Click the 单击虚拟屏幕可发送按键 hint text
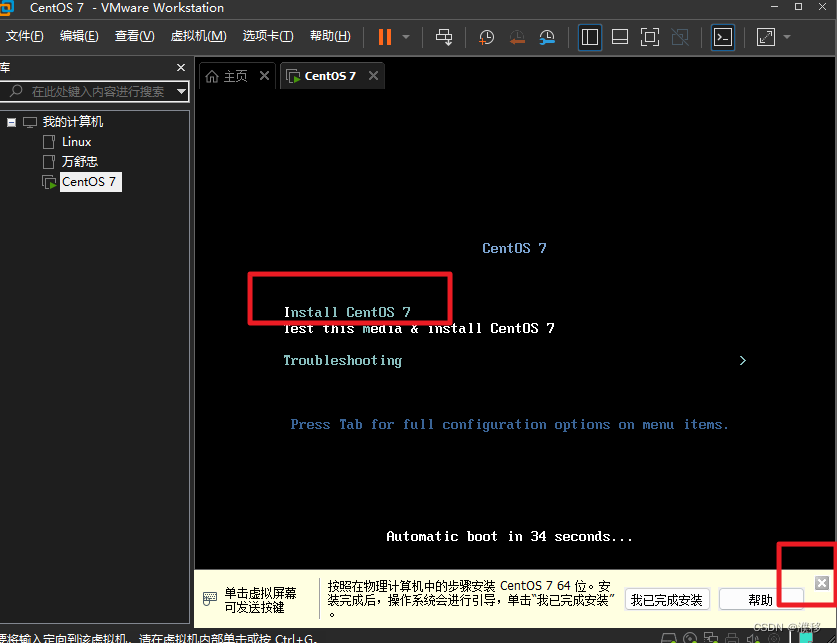The height and width of the screenshot is (643, 837). 260,600
